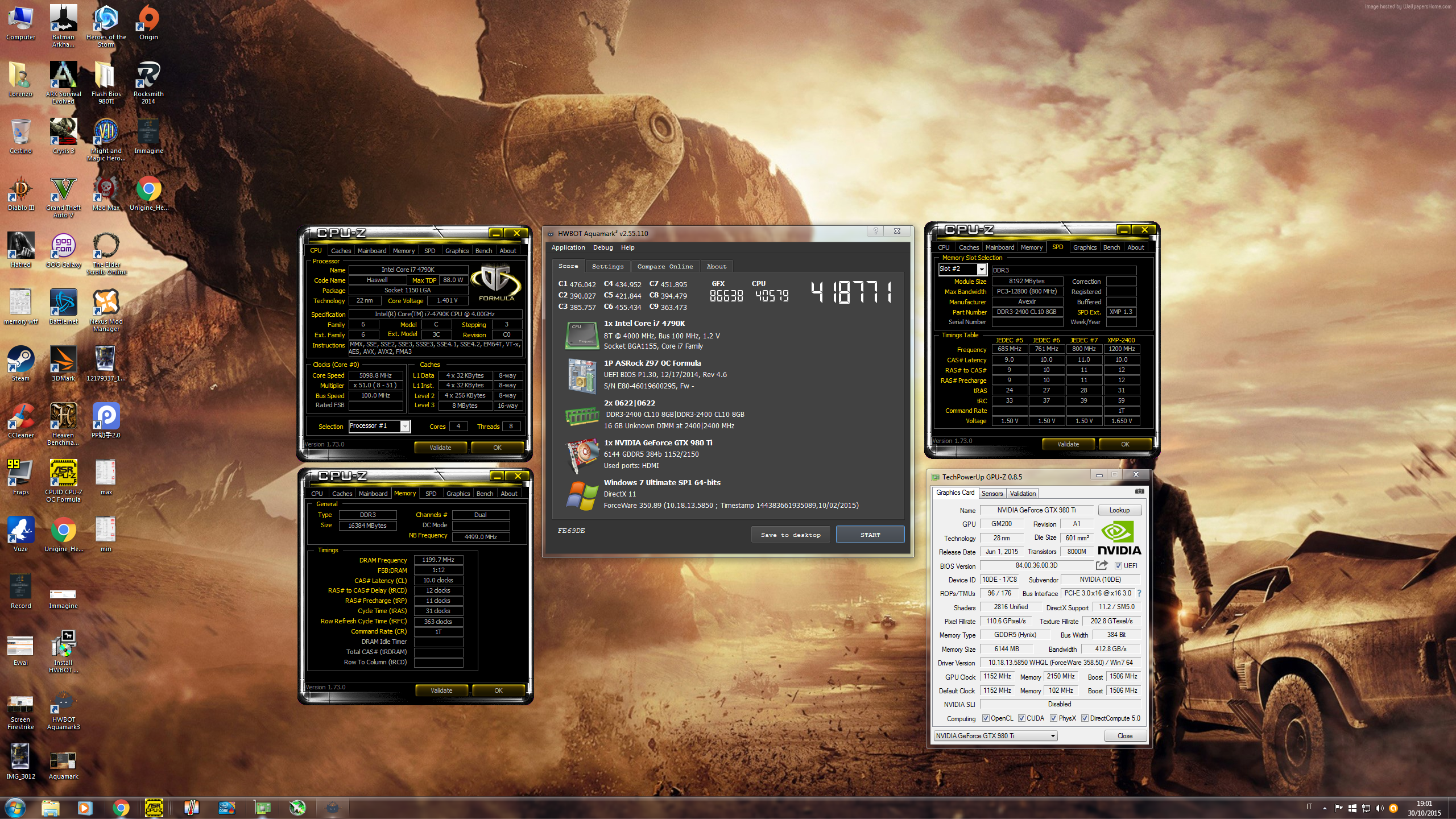Image resolution: width=1456 pixels, height=819 pixels.
Task: Click the START button in Aquamark
Action: pos(870,535)
